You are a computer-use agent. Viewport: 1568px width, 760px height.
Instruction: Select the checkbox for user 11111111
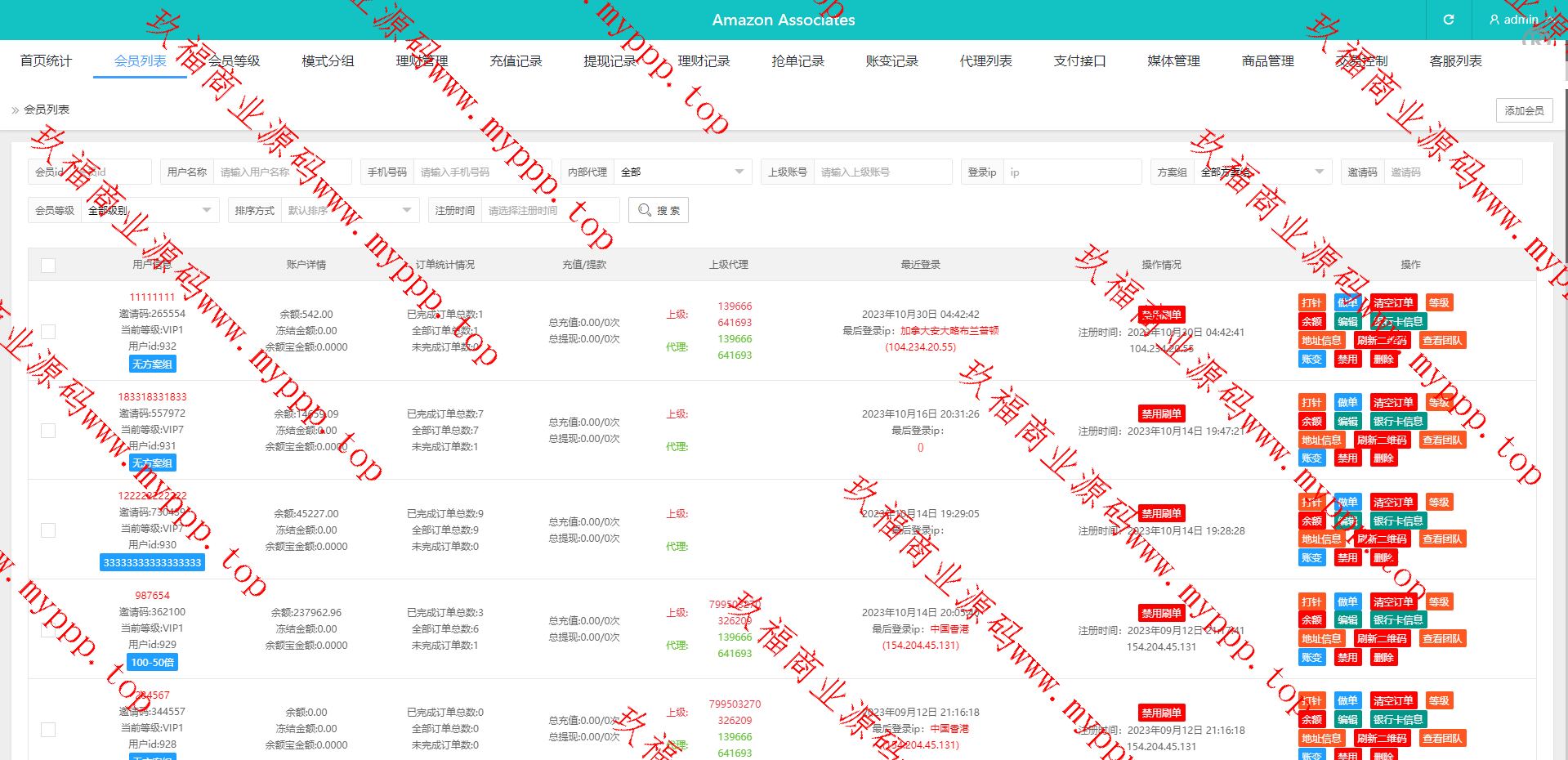click(48, 331)
